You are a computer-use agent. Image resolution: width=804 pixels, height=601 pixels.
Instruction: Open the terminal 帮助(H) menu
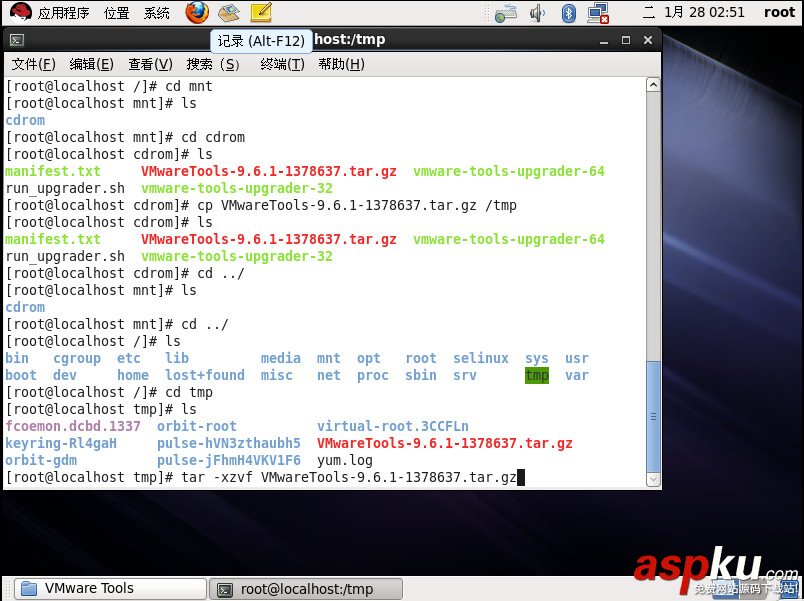coord(341,64)
